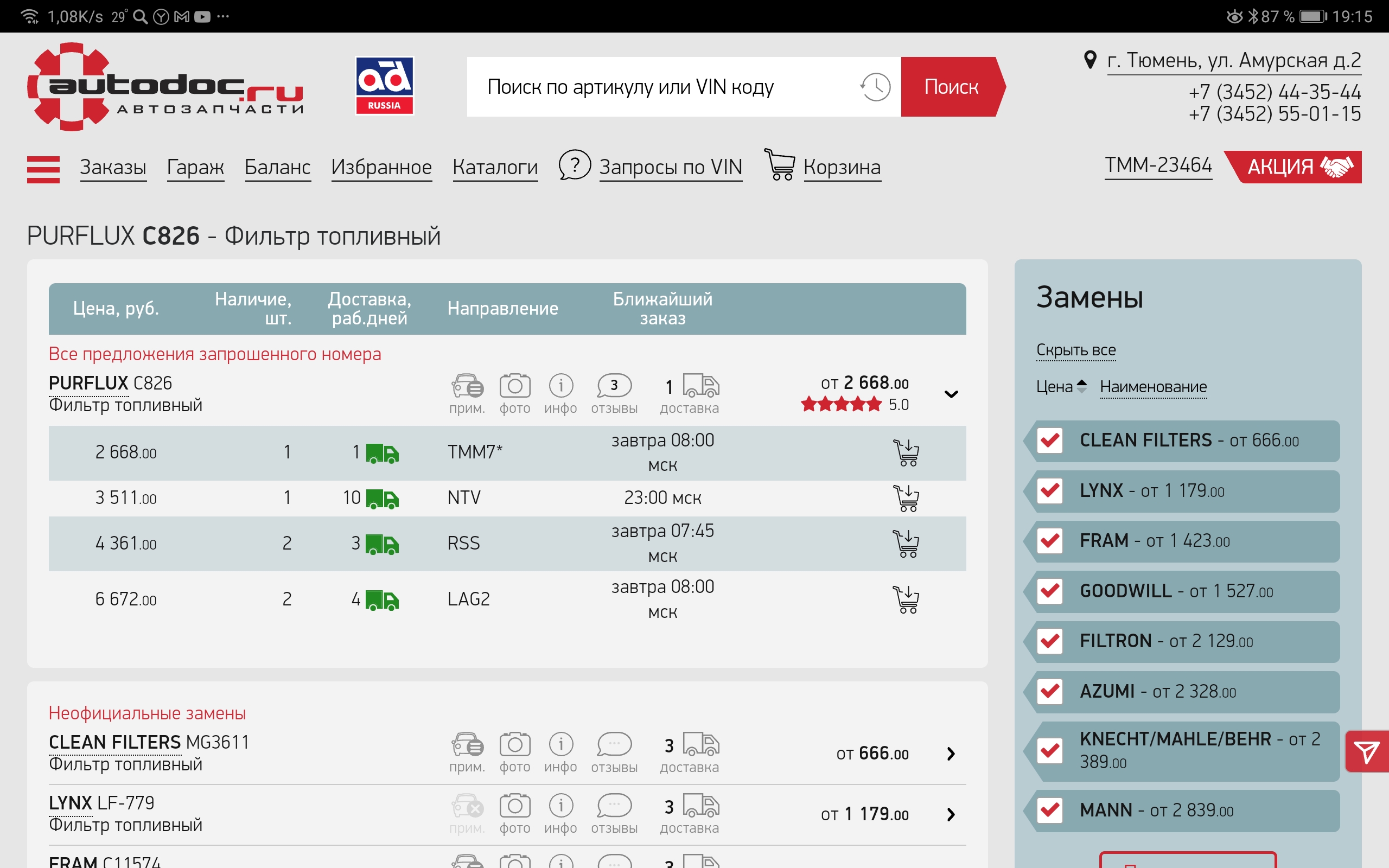Open Гараж menu item
The image size is (1389, 868).
click(195, 167)
